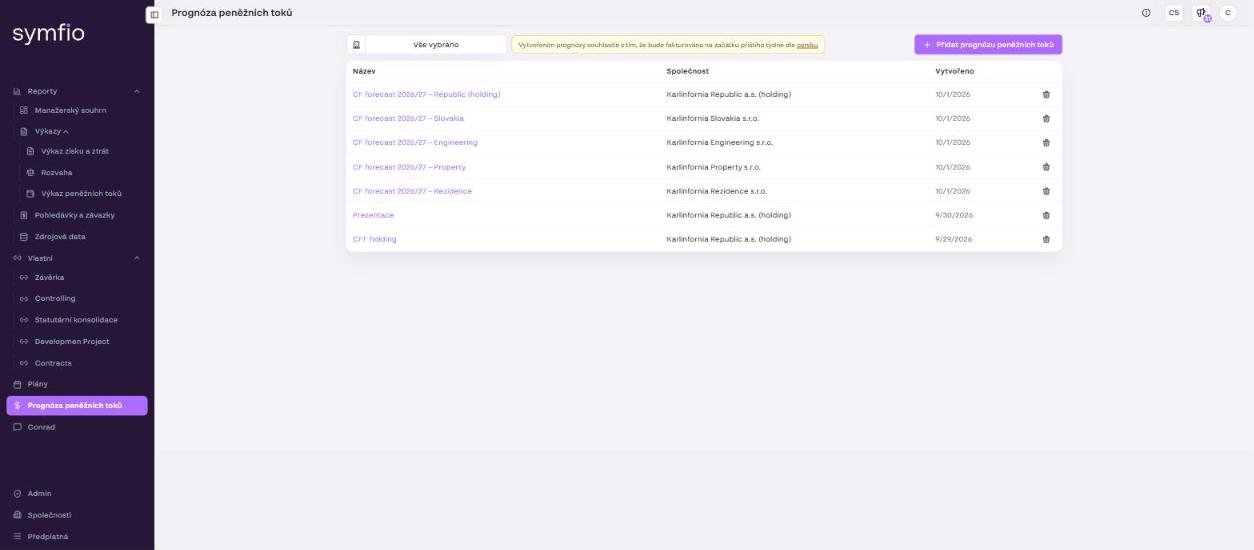The width and height of the screenshot is (1254, 550).
Task: Open Výkaz zisku a ztrát
Action: point(75,151)
